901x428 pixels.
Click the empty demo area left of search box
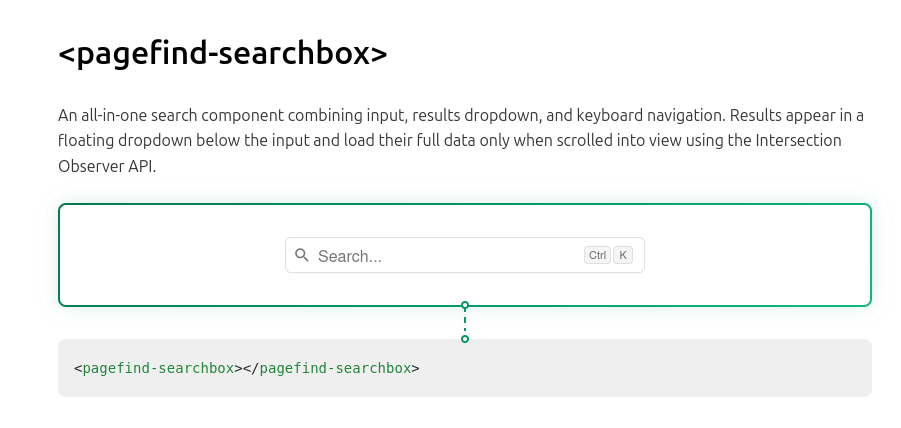tap(172, 255)
